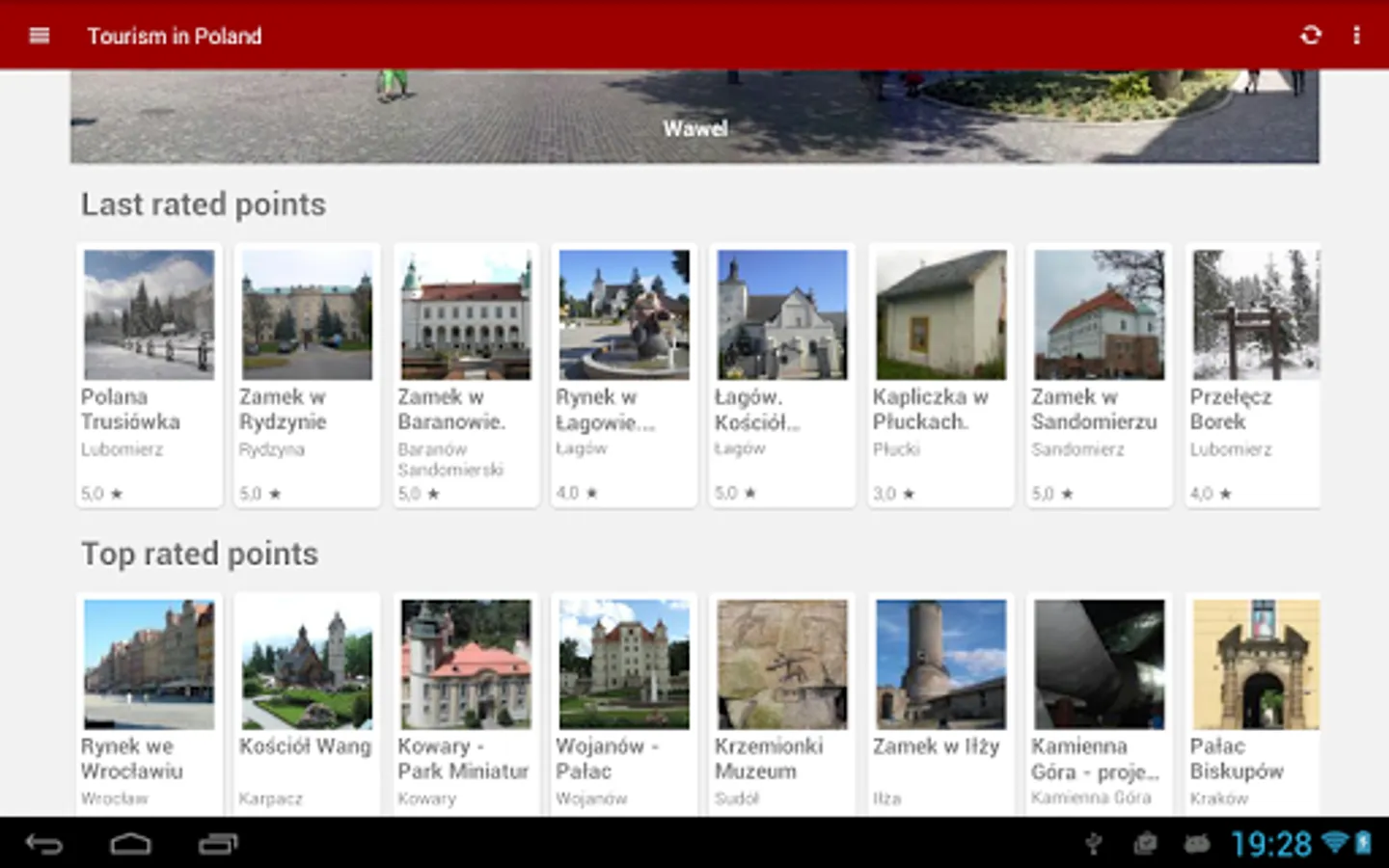Viewport: 1389px width, 868px height.
Task: Open the Wojanów Pałac photo
Action: tap(624, 665)
